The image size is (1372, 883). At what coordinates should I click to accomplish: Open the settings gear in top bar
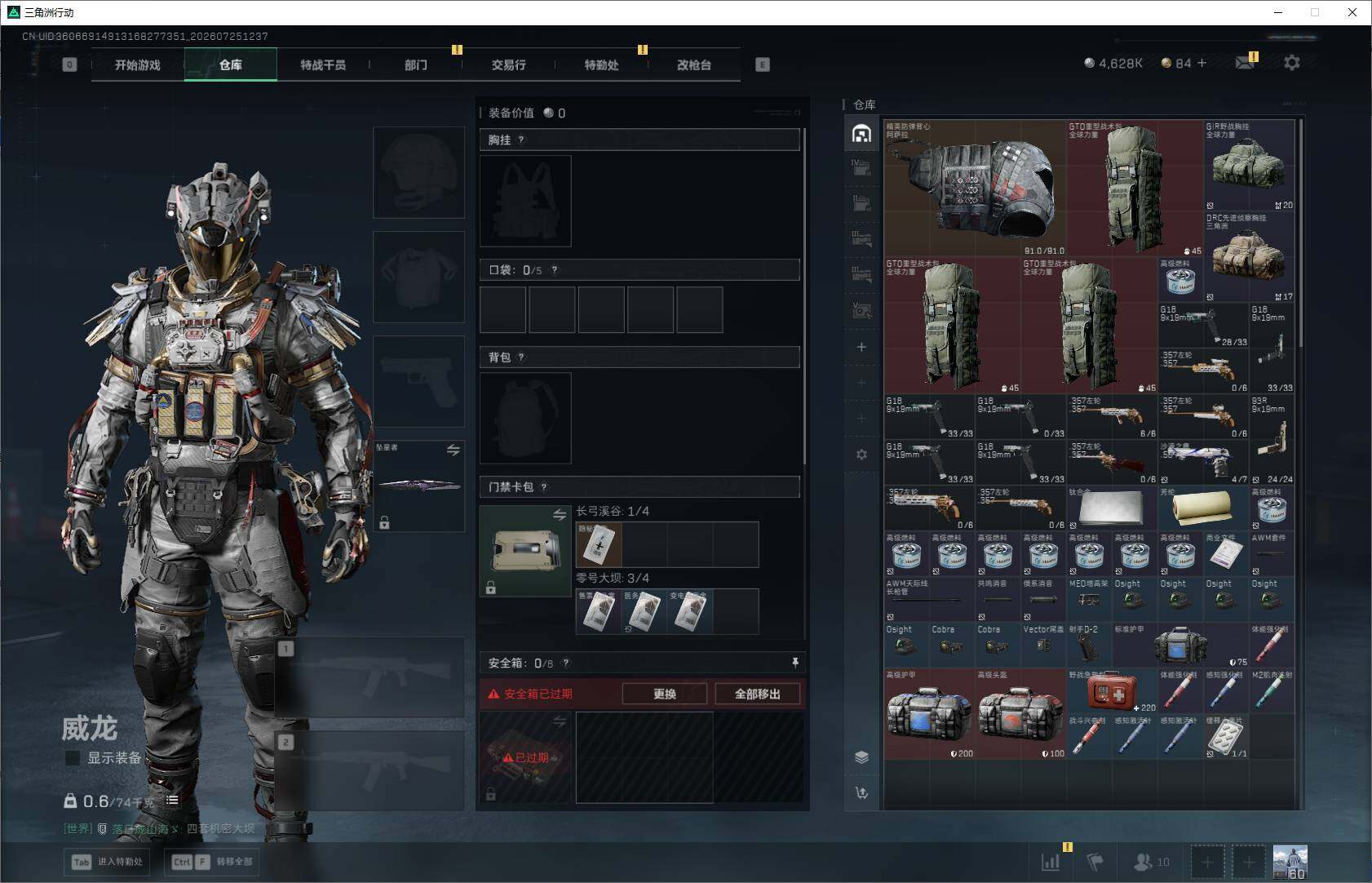(x=1291, y=63)
